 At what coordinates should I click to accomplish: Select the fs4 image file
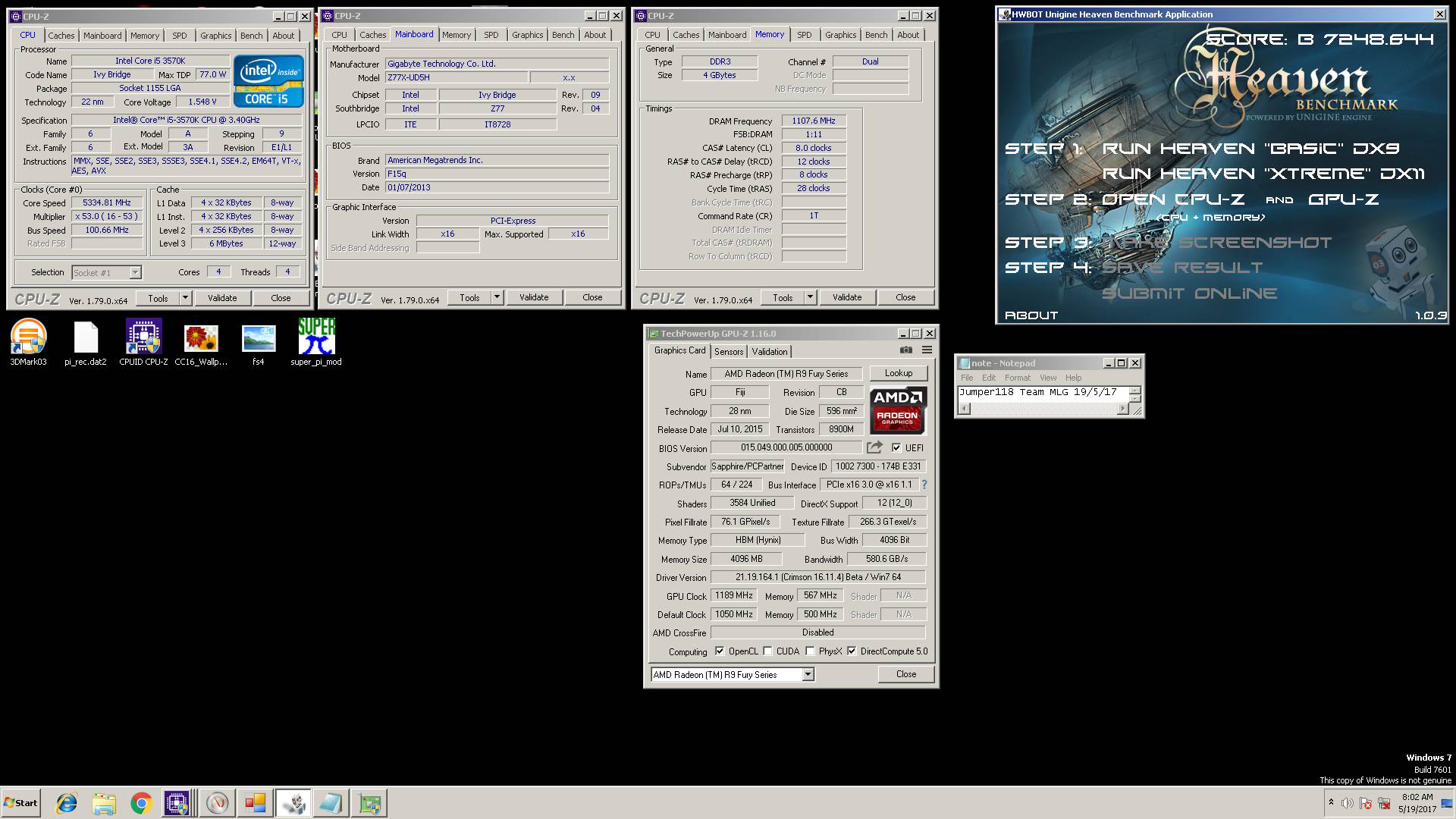click(259, 343)
